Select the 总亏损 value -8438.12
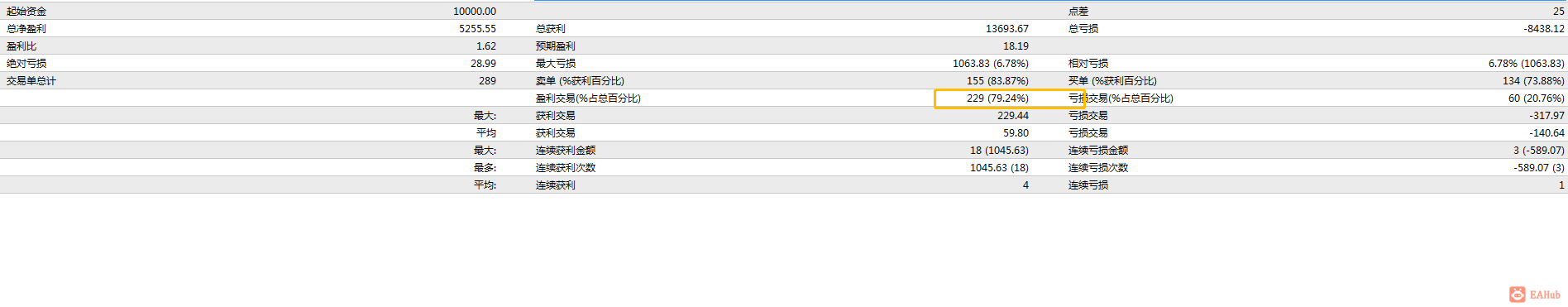The width and height of the screenshot is (1568, 307). point(1544,29)
